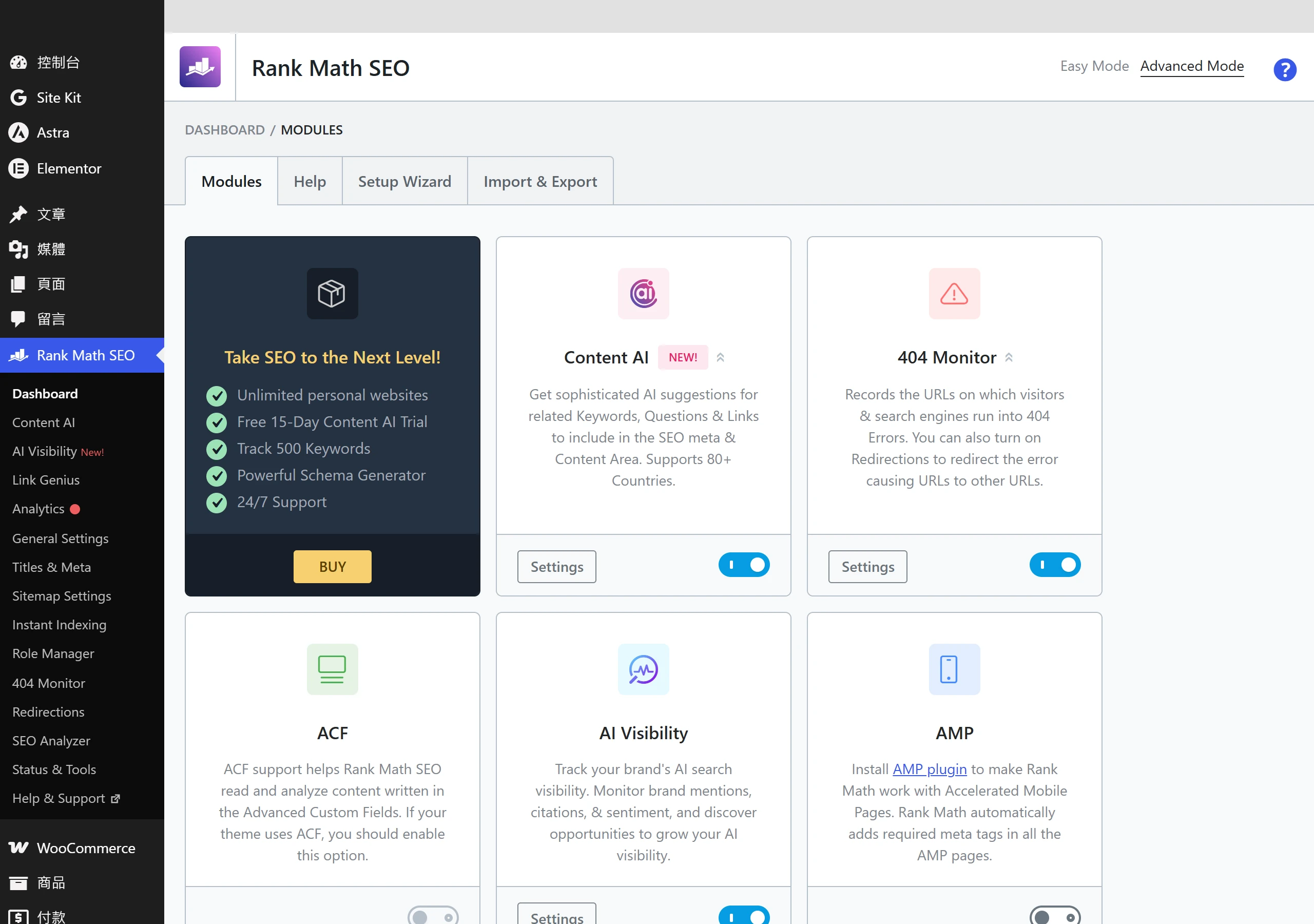Click the pages icon in the sidebar

coord(18,284)
